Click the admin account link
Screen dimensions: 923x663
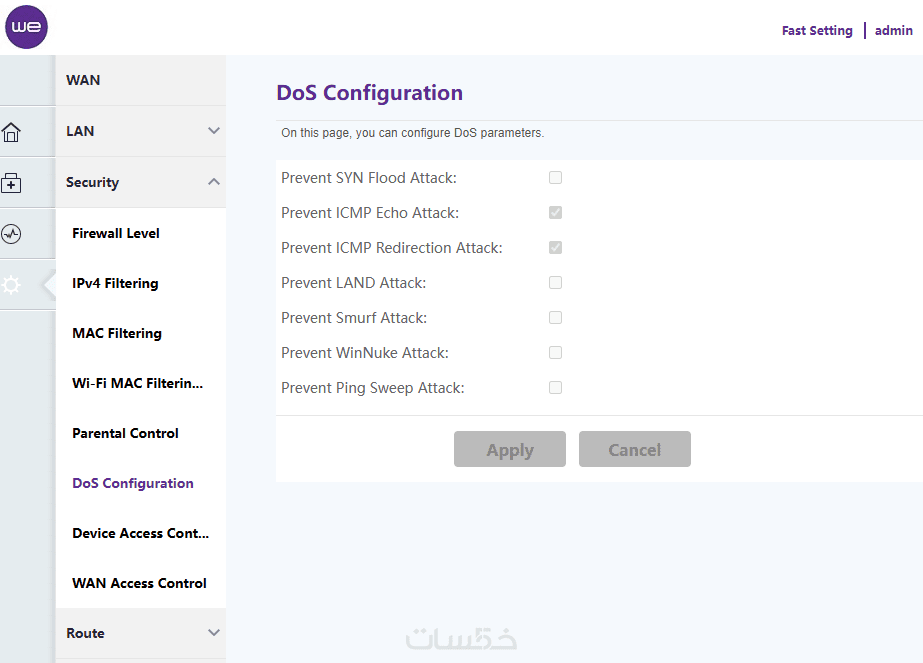[893, 30]
